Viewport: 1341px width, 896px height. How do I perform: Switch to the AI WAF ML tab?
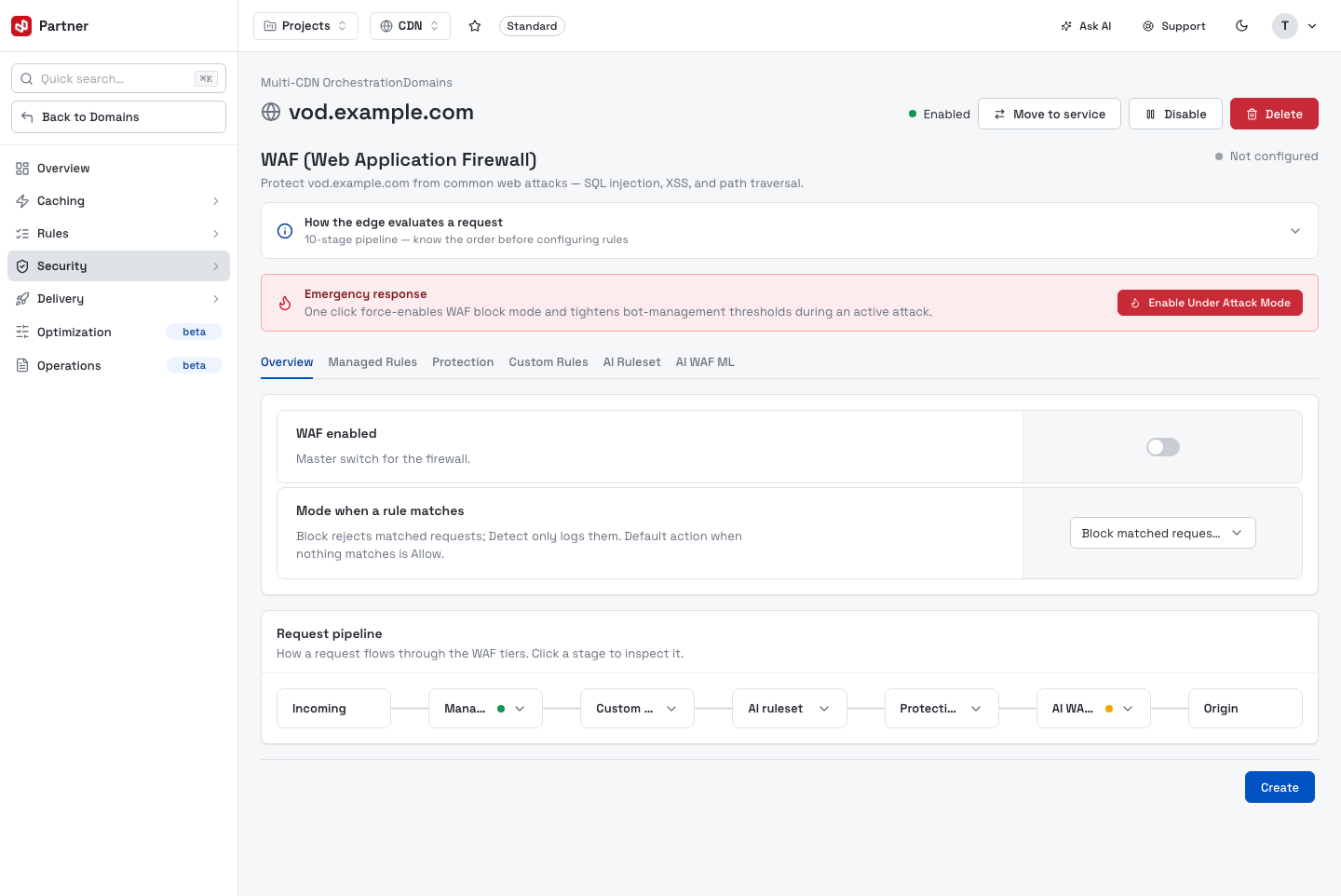pyautogui.click(x=705, y=362)
